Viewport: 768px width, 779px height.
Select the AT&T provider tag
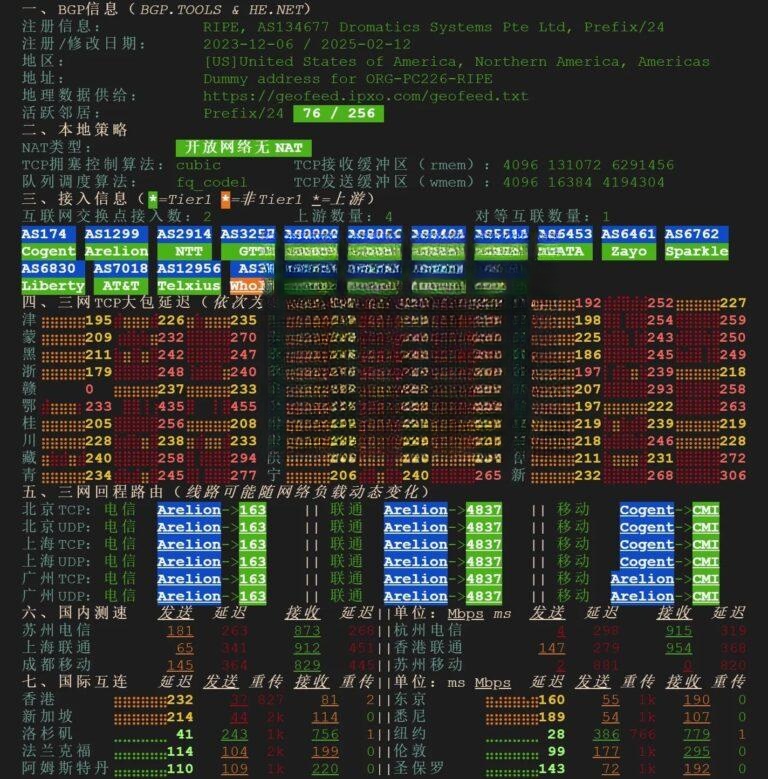tap(120, 286)
